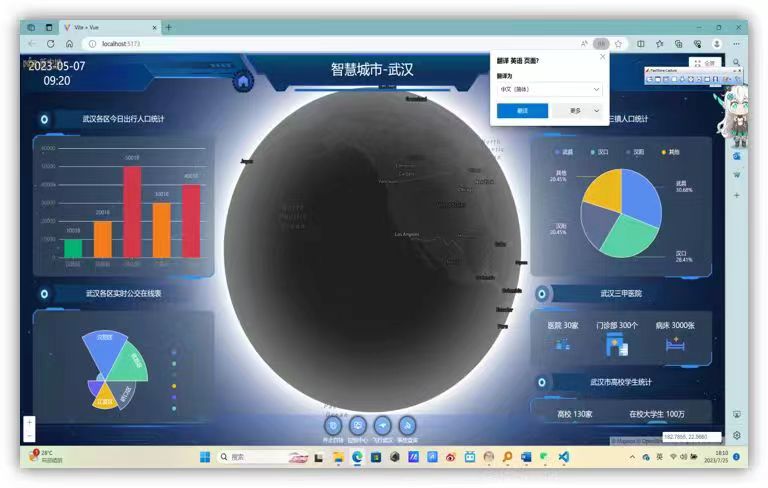Open Visual Studio Code from the taskbar

[x=563, y=457]
